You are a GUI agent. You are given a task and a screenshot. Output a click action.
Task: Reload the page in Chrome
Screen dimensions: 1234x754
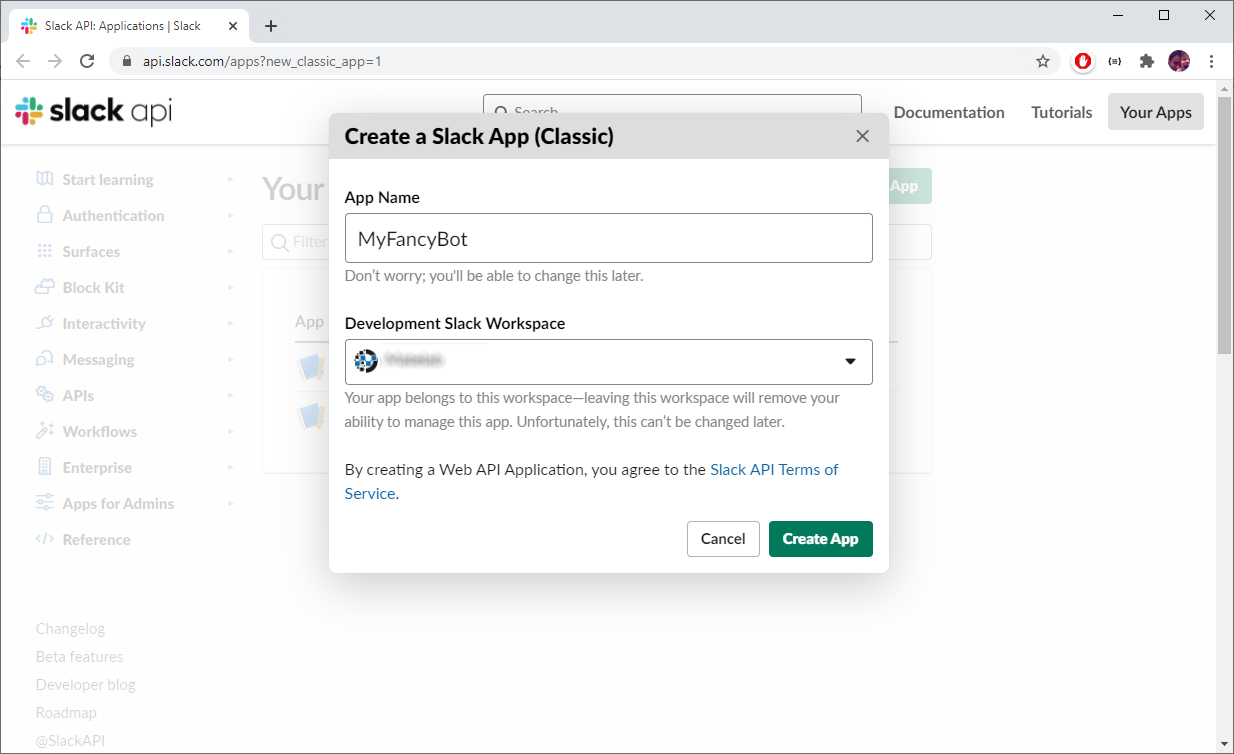(87, 61)
